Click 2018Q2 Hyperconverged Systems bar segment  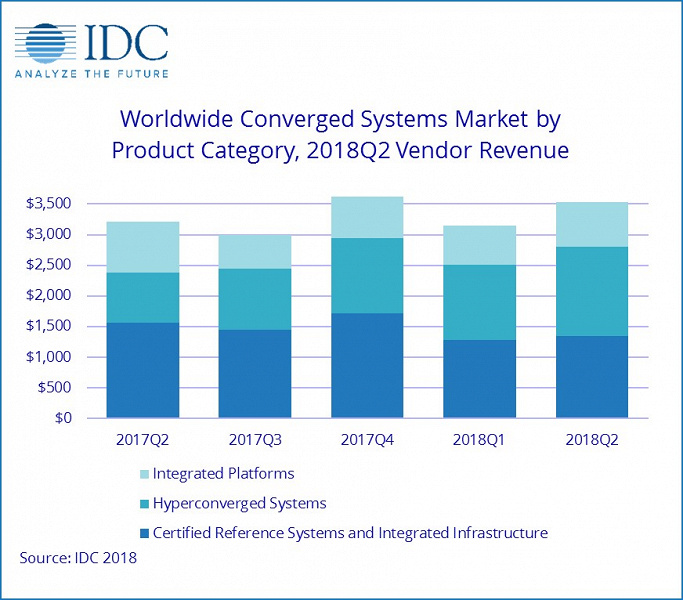[x=592, y=292]
